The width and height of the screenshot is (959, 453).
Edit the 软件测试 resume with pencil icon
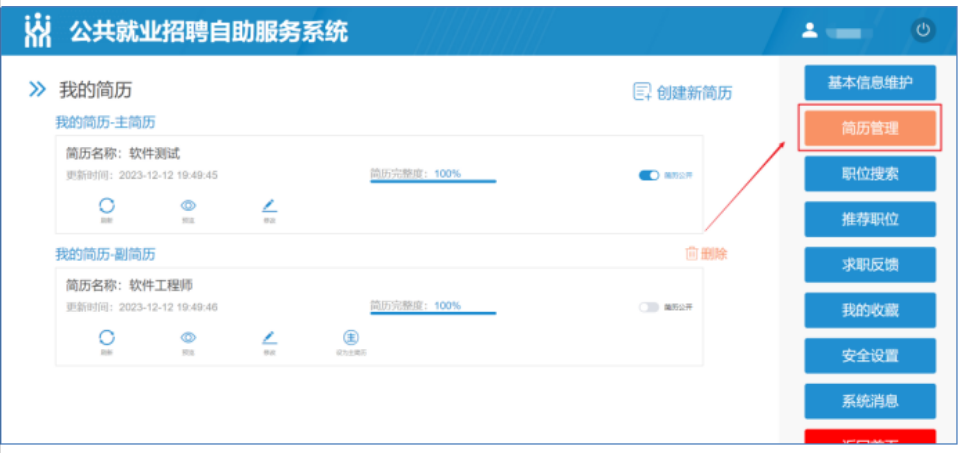(268, 205)
